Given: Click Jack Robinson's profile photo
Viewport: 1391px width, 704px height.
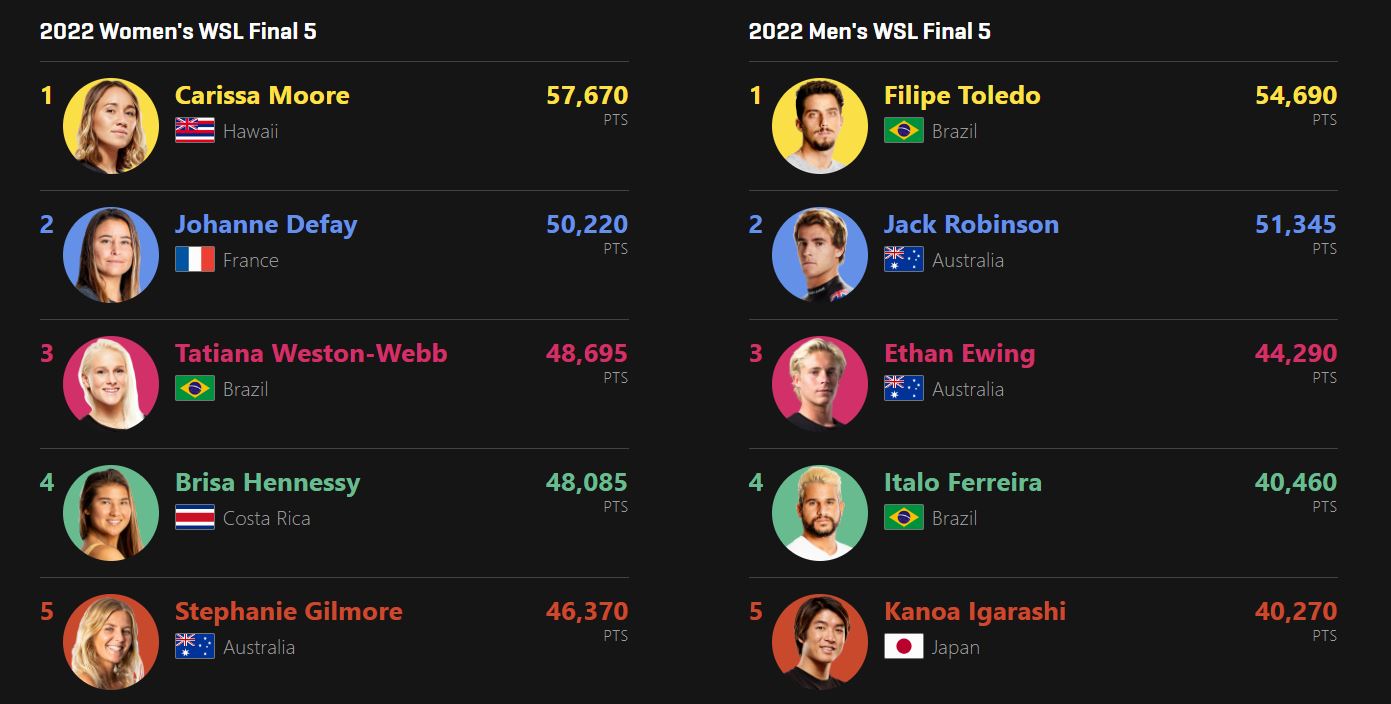Looking at the screenshot, I should point(820,255).
